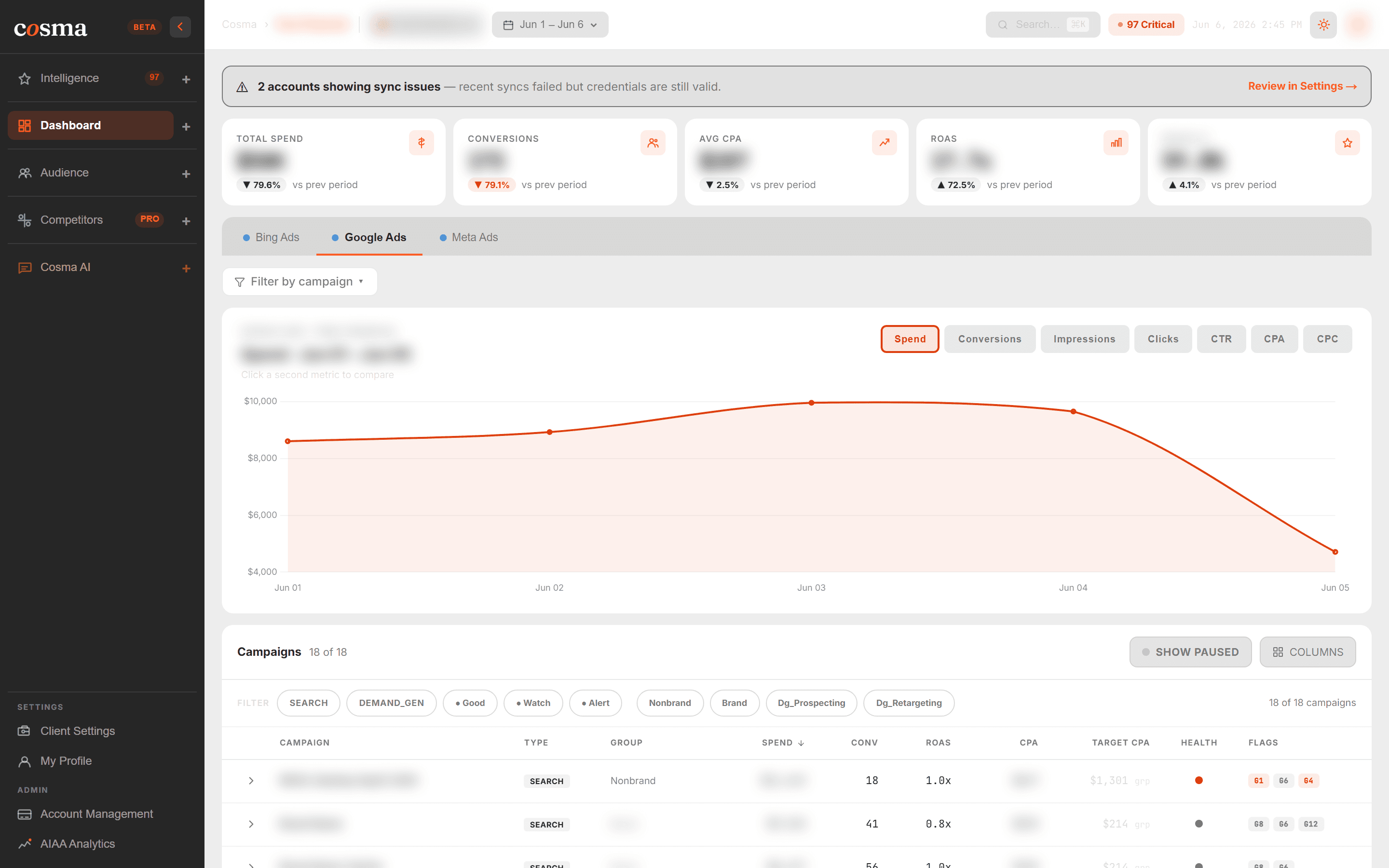Toggle light theme with sun icon
This screenshot has height=868, width=1389.
coord(1323,25)
